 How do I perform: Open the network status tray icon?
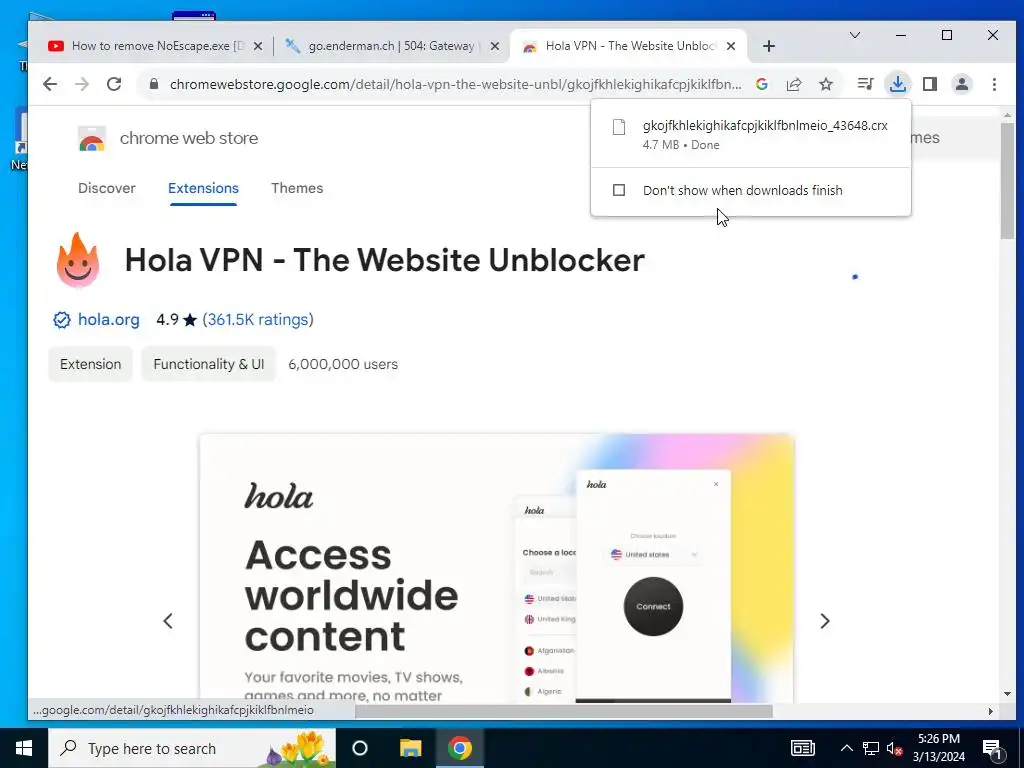point(871,748)
